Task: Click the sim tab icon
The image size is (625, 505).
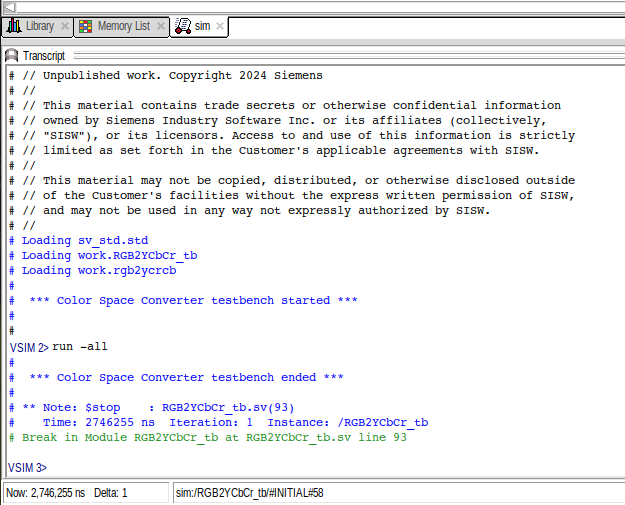Action: [183, 26]
